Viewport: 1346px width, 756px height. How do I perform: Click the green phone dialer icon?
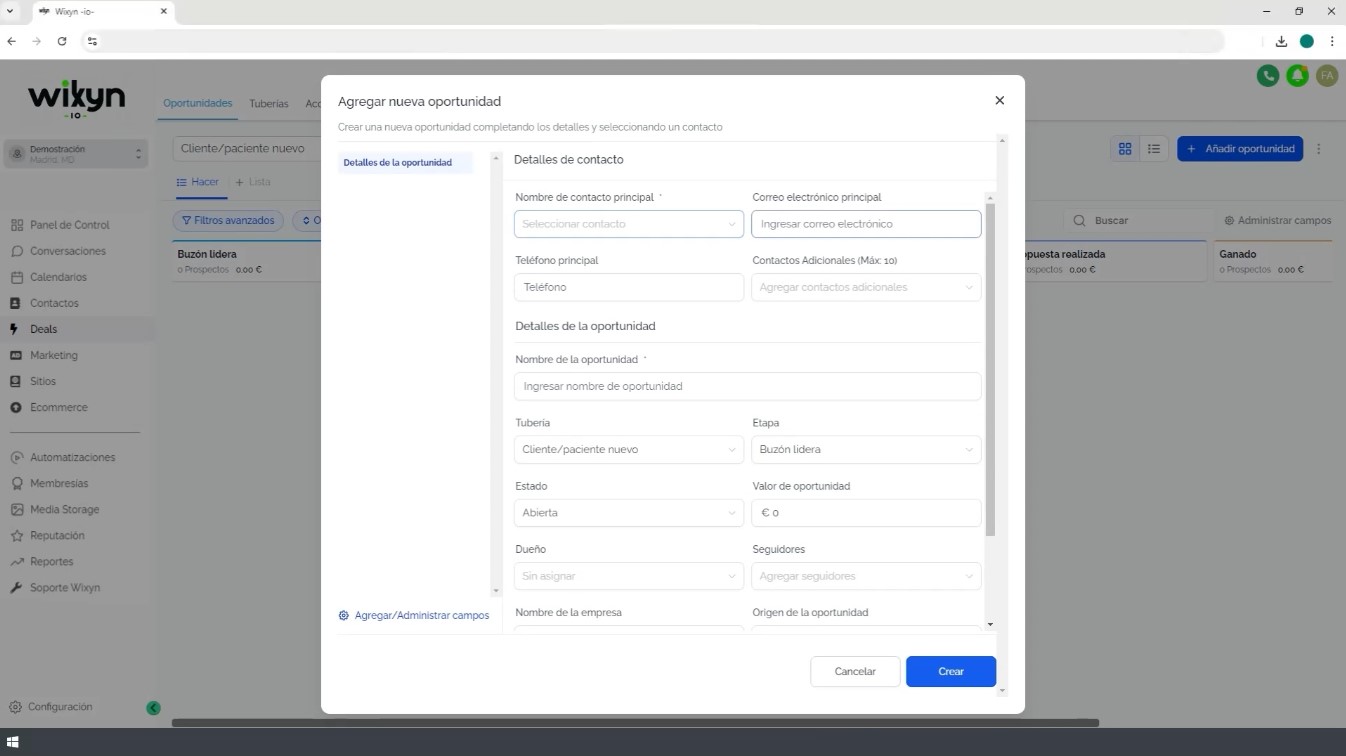(x=1268, y=75)
